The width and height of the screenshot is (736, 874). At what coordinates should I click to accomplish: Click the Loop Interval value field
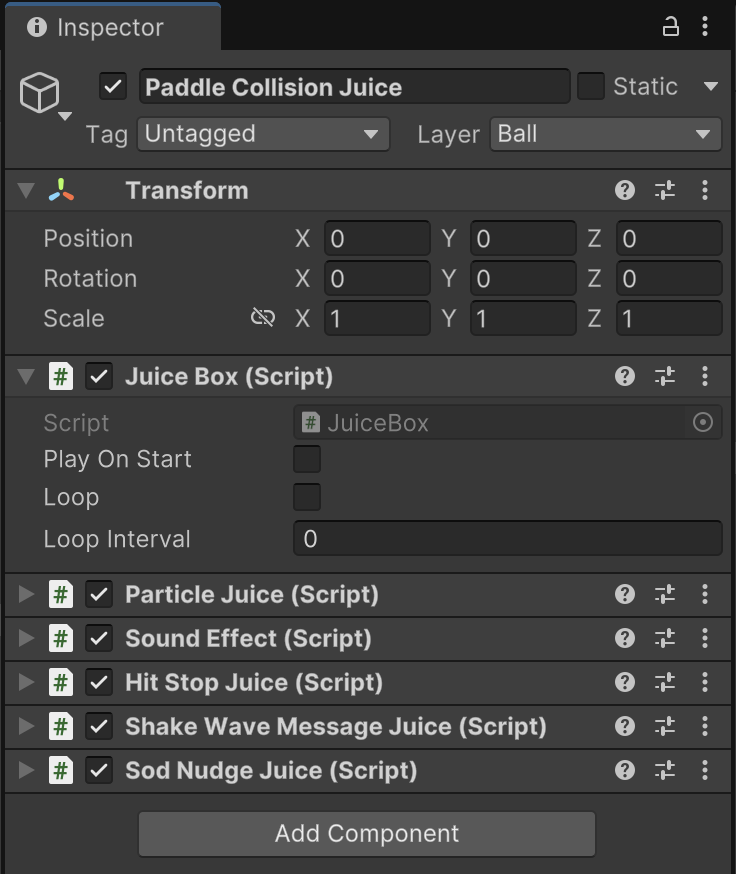point(507,538)
